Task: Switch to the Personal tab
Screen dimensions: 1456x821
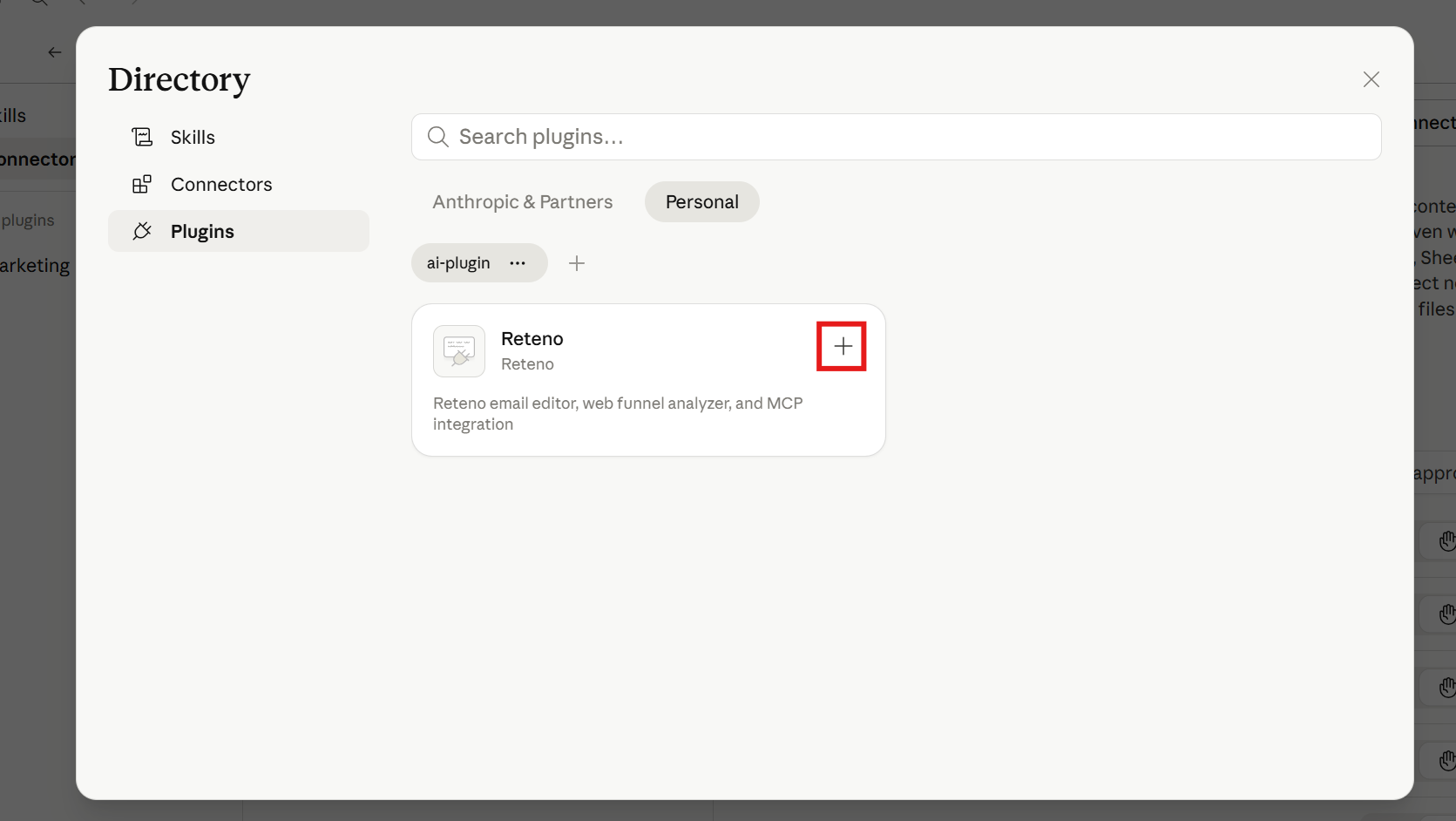Action: pyautogui.click(x=702, y=201)
